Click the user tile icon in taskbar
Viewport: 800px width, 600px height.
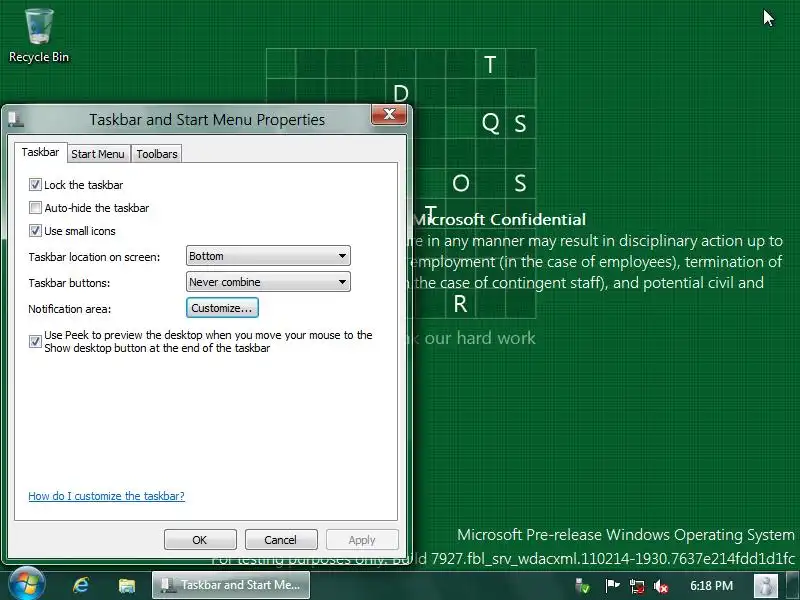coord(766,585)
